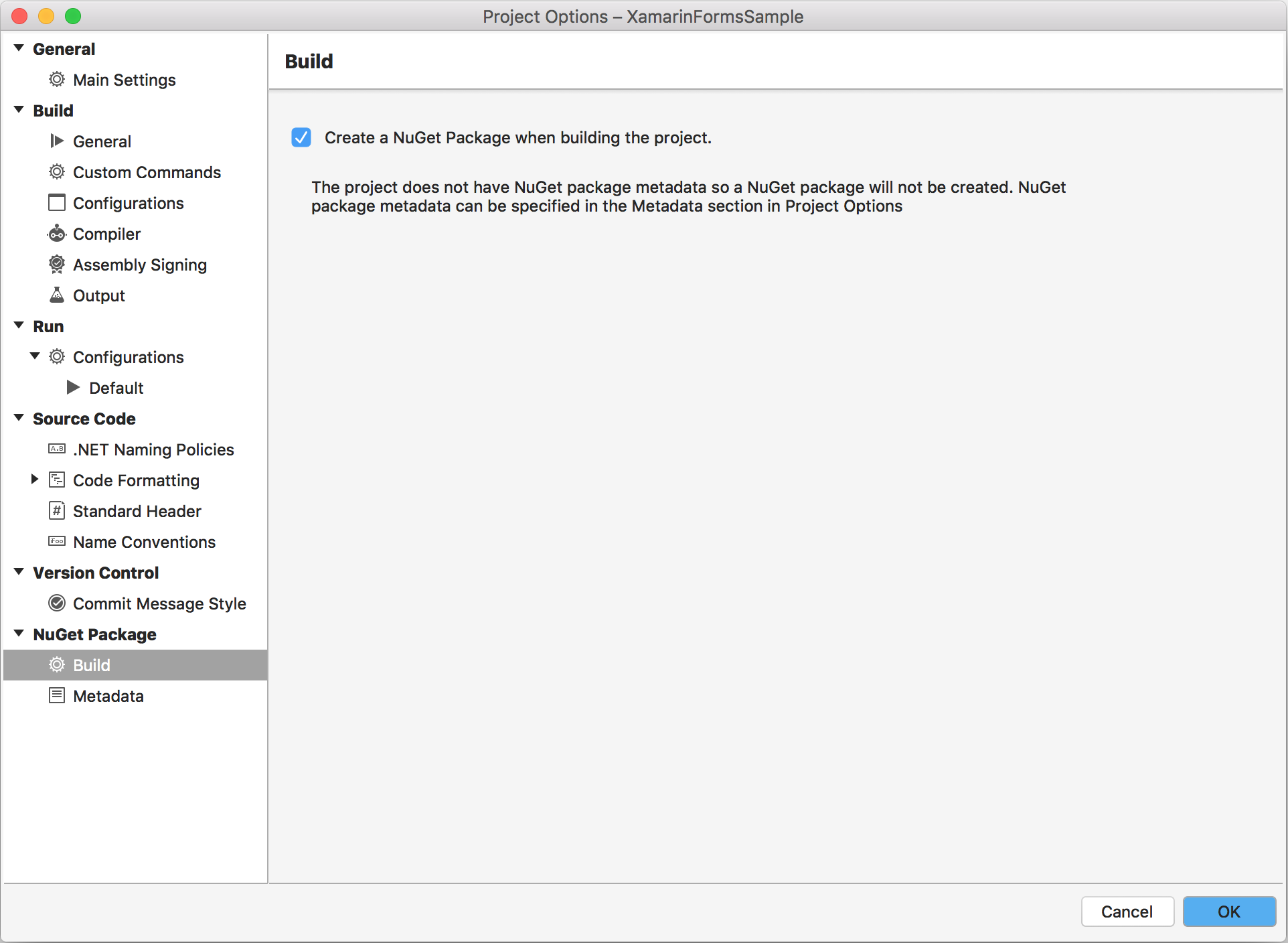Collapse the NuGet Package section

[19, 634]
